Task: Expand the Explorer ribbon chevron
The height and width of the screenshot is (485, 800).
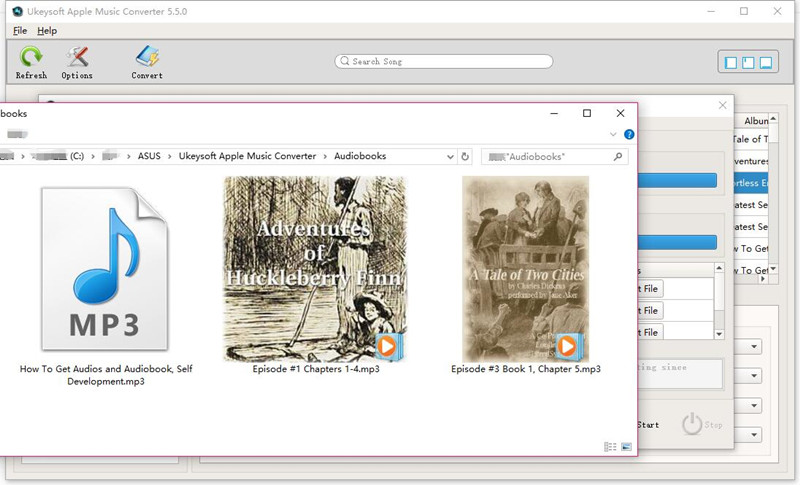Action: pyautogui.click(x=613, y=134)
